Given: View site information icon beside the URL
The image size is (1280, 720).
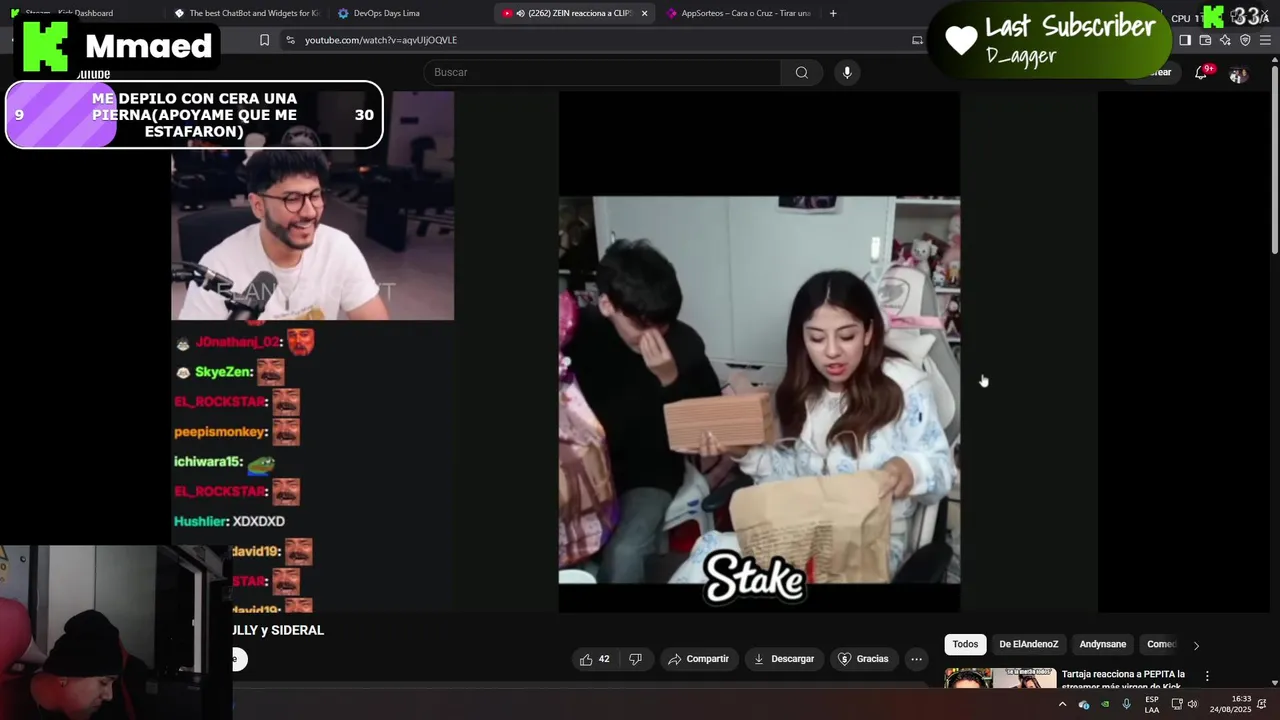Looking at the screenshot, I should [290, 40].
